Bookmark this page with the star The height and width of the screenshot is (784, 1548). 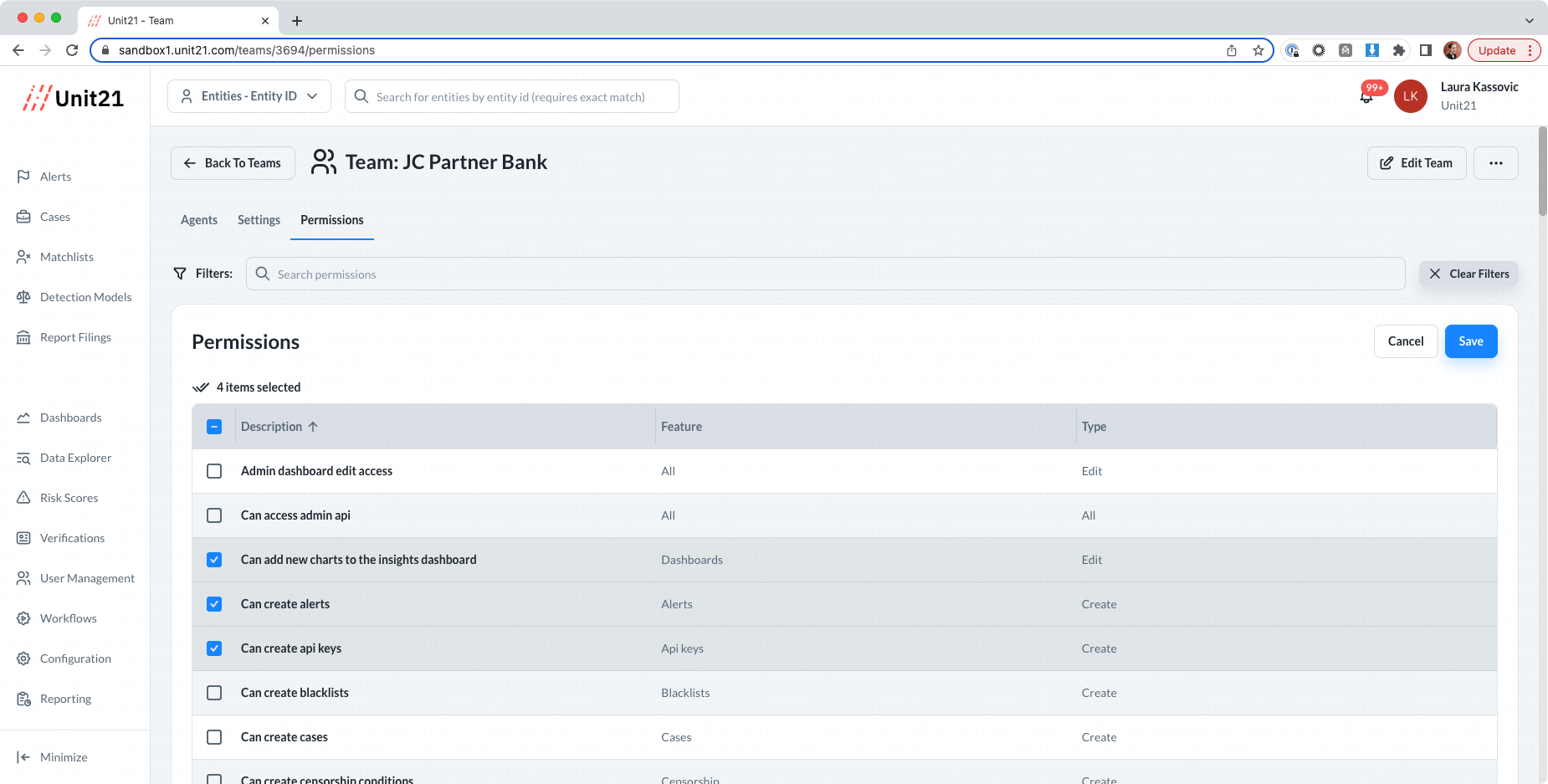click(x=1258, y=50)
